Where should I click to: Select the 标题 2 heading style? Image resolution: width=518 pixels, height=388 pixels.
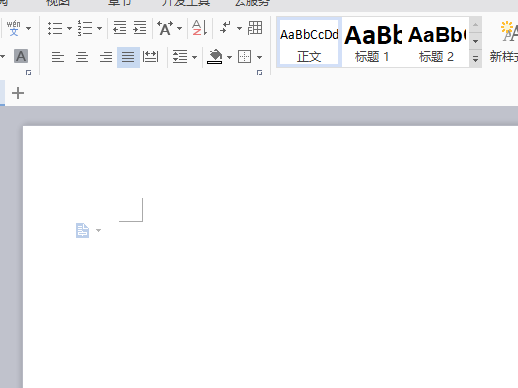tap(436, 43)
